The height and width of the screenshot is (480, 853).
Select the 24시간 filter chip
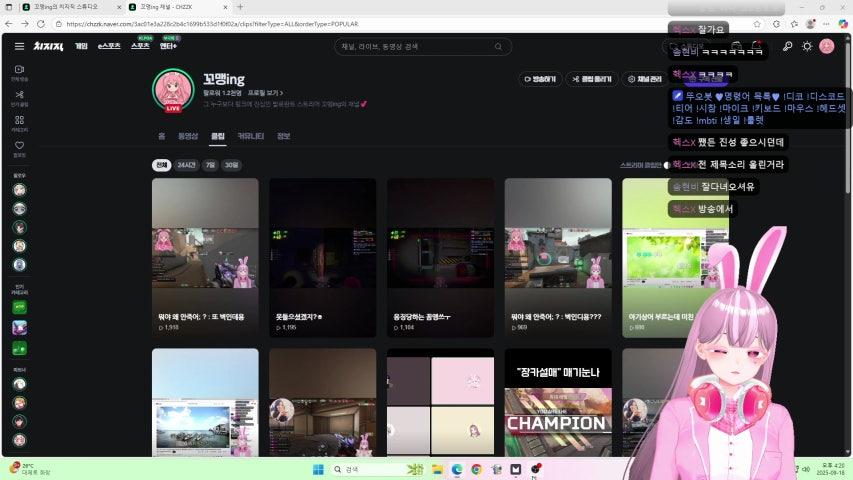(x=186, y=165)
